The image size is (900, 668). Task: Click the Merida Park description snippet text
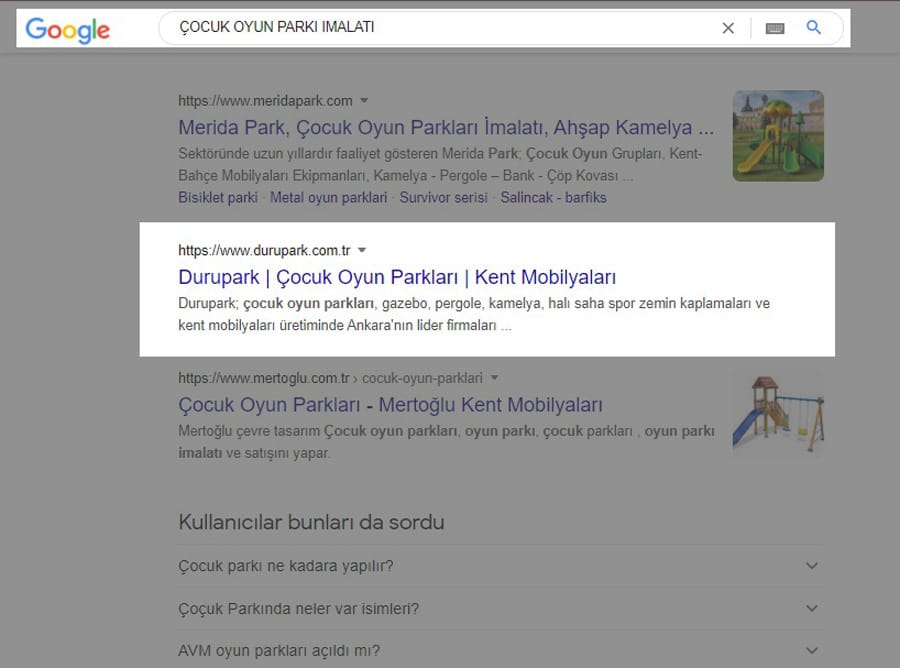(x=440, y=165)
